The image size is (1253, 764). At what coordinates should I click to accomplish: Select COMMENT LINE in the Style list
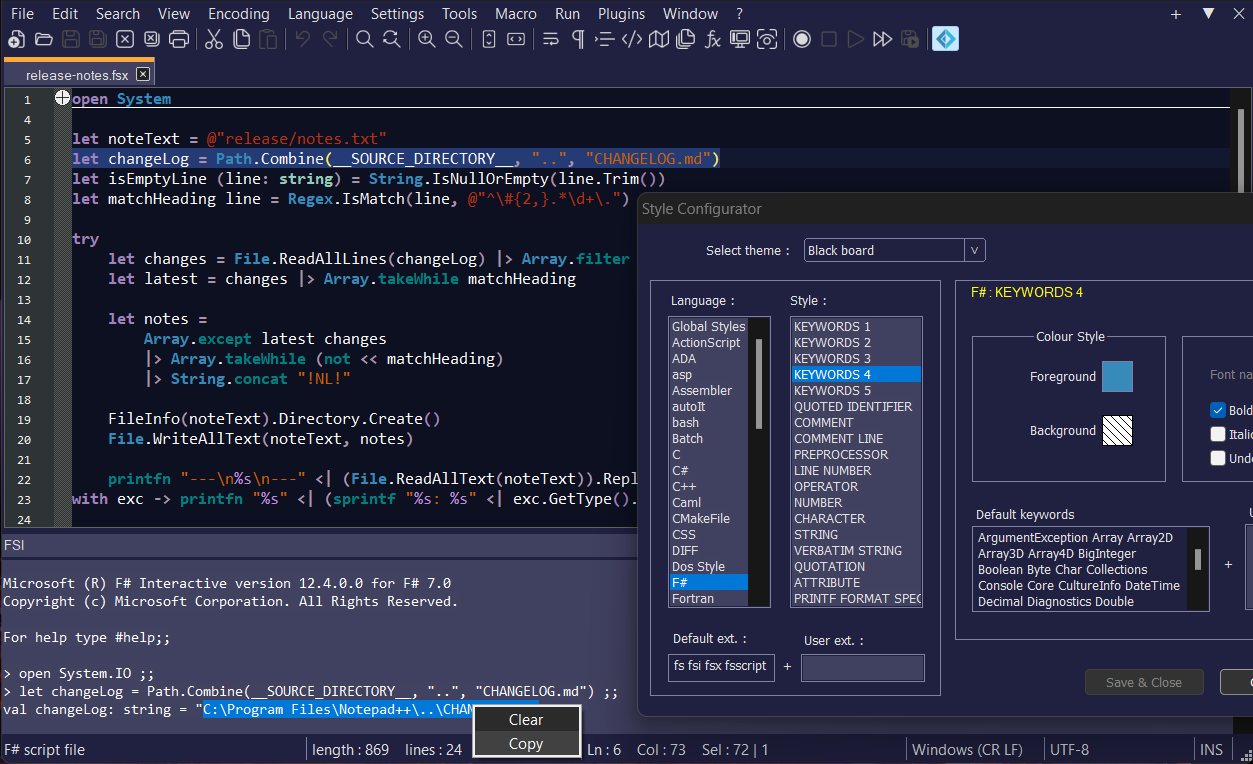pos(838,438)
